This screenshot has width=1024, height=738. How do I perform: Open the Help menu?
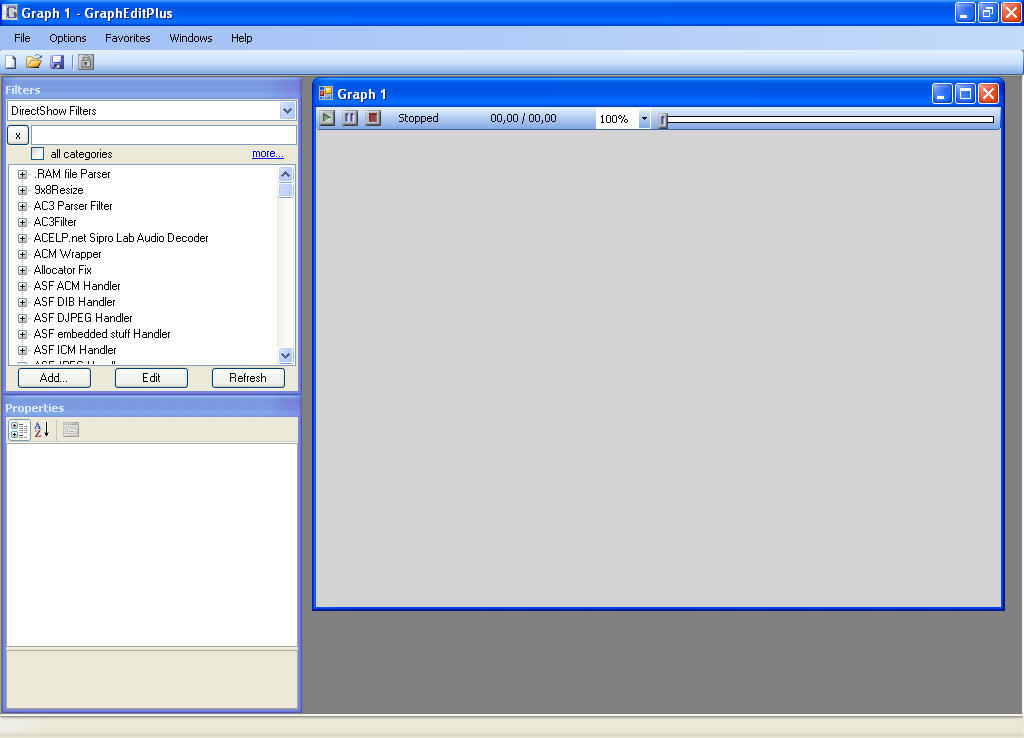point(242,38)
